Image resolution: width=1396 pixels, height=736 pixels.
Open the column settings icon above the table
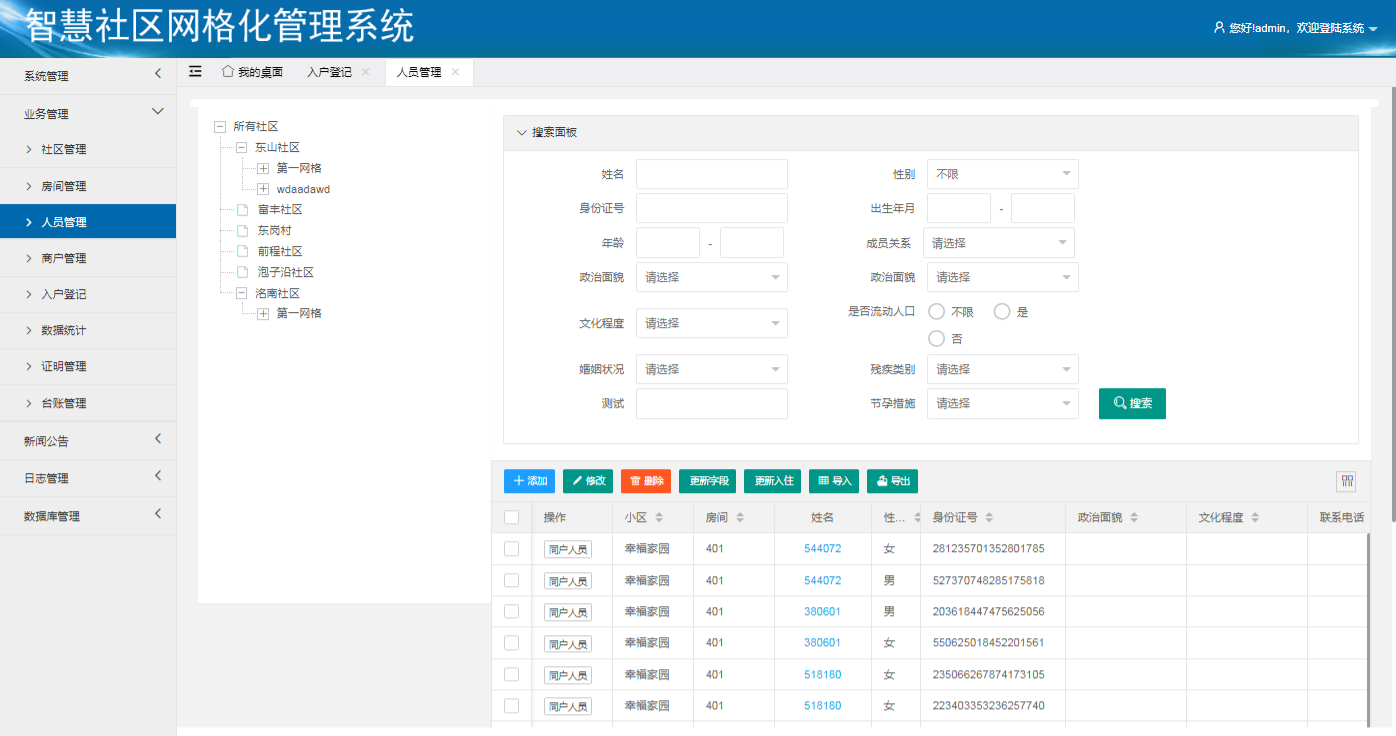pyautogui.click(x=1345, y=481)
